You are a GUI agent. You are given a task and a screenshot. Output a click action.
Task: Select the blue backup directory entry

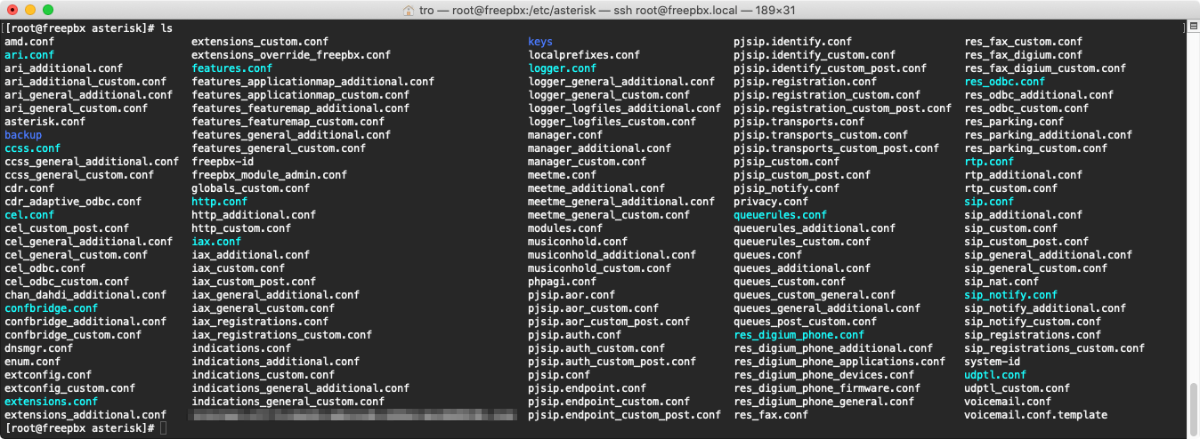pyautogui.click(x=23, y=134)
